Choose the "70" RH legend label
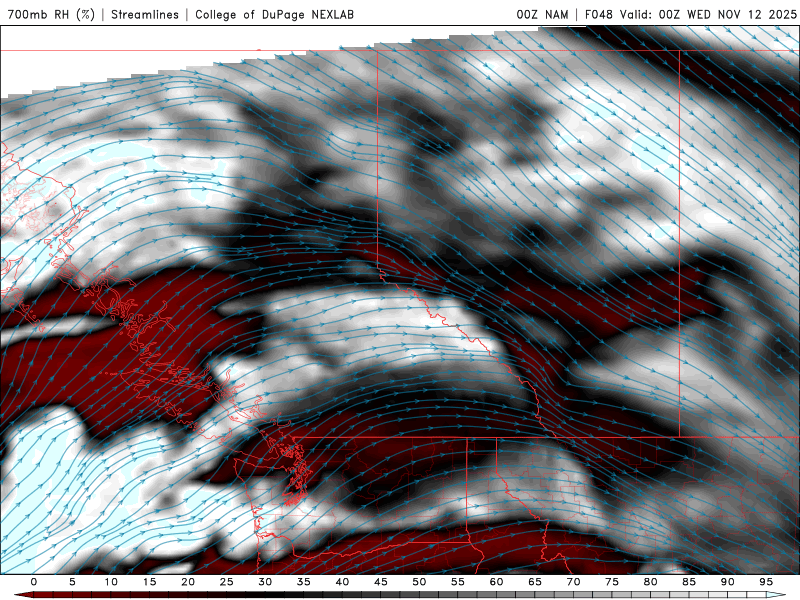Screen dimensions: 800x600 click(573, 582)
